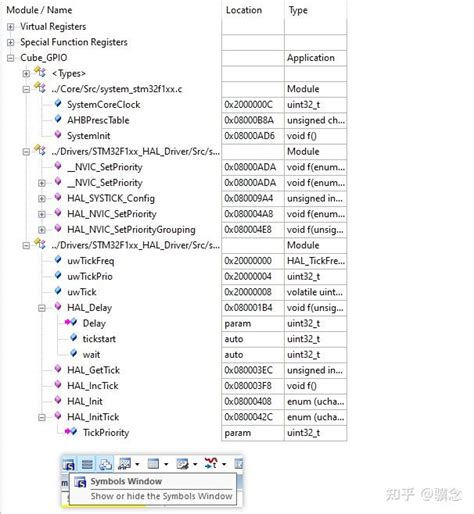Open the Watch windows dropdown arrow
The image size is (474, 514).
click(137, 464)
